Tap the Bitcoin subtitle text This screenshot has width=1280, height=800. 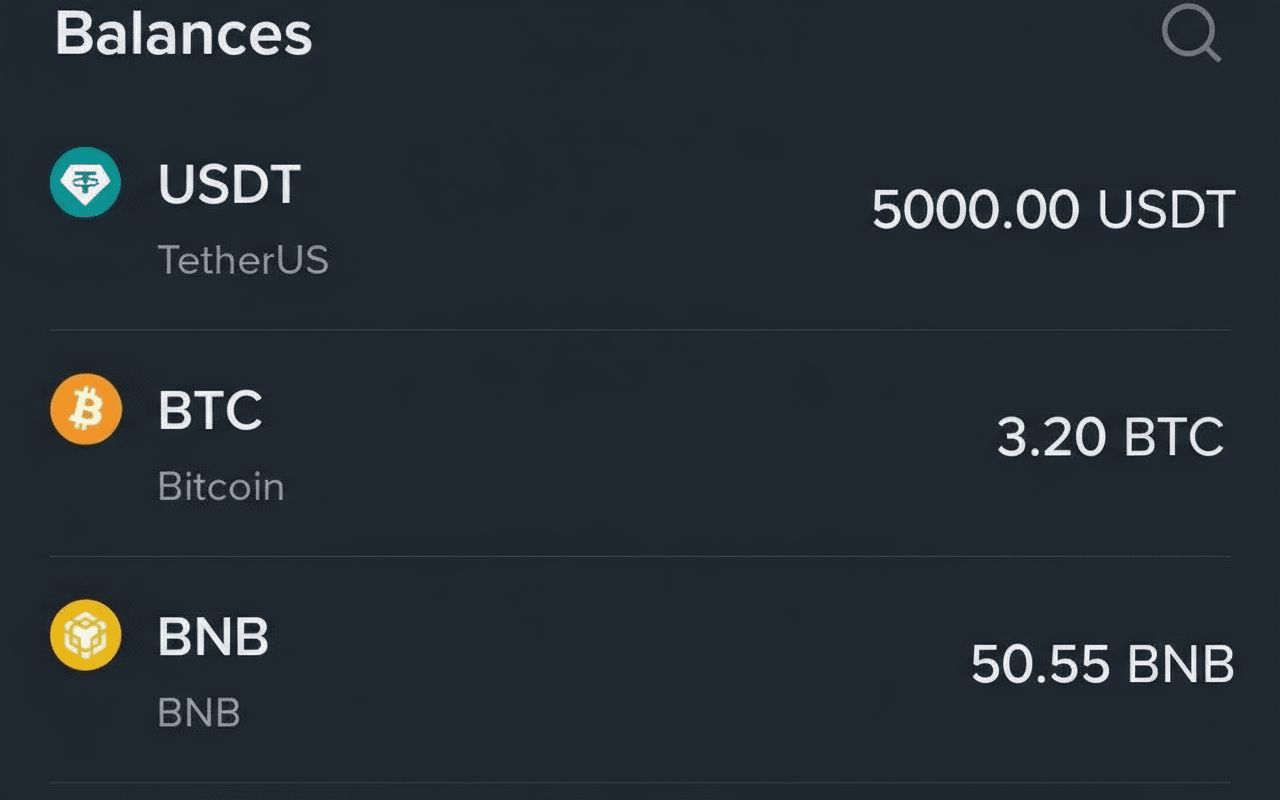pos(221,487)
